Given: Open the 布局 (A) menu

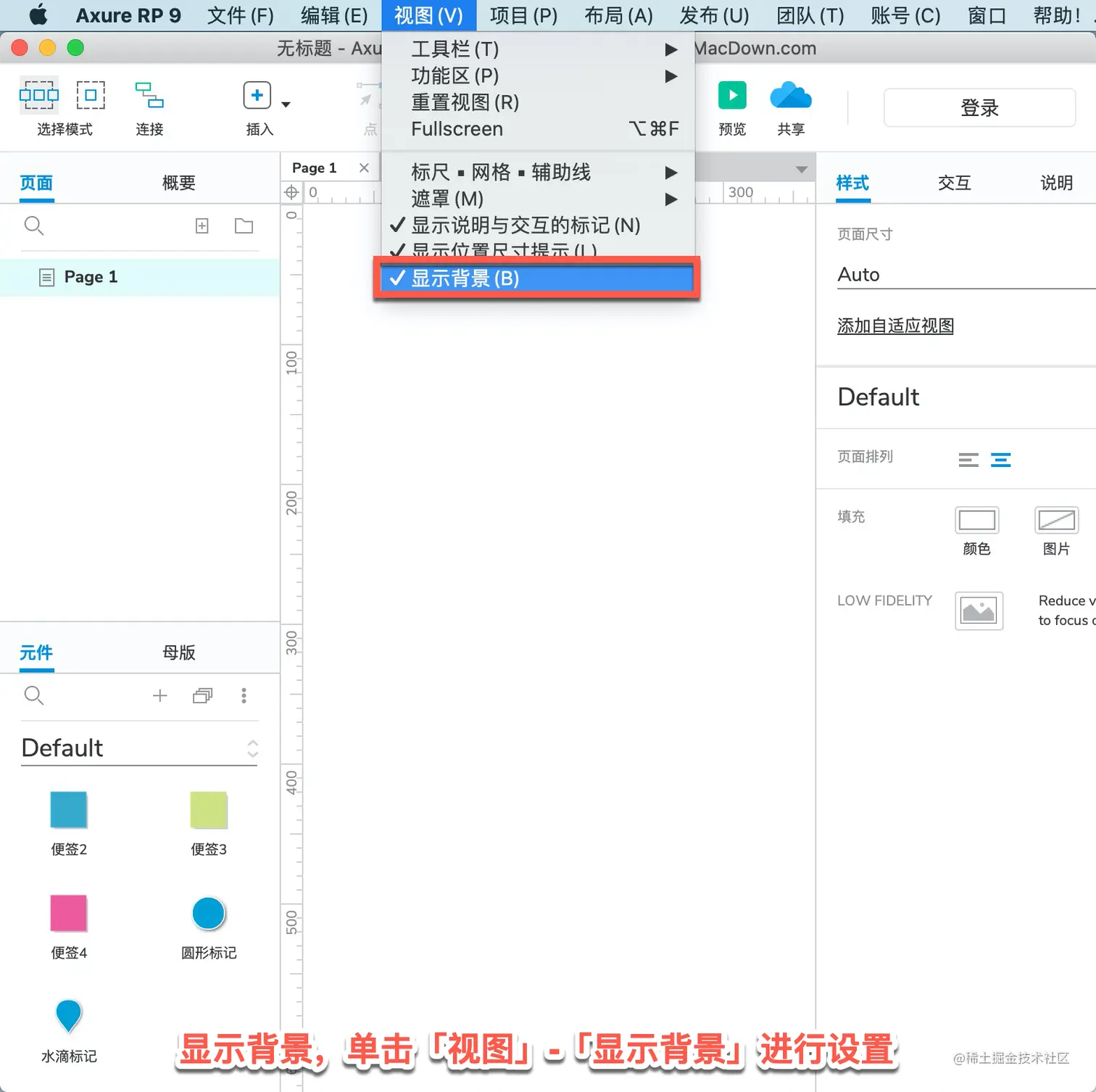Looking at the screenshot, I should [x=618, y=15].
